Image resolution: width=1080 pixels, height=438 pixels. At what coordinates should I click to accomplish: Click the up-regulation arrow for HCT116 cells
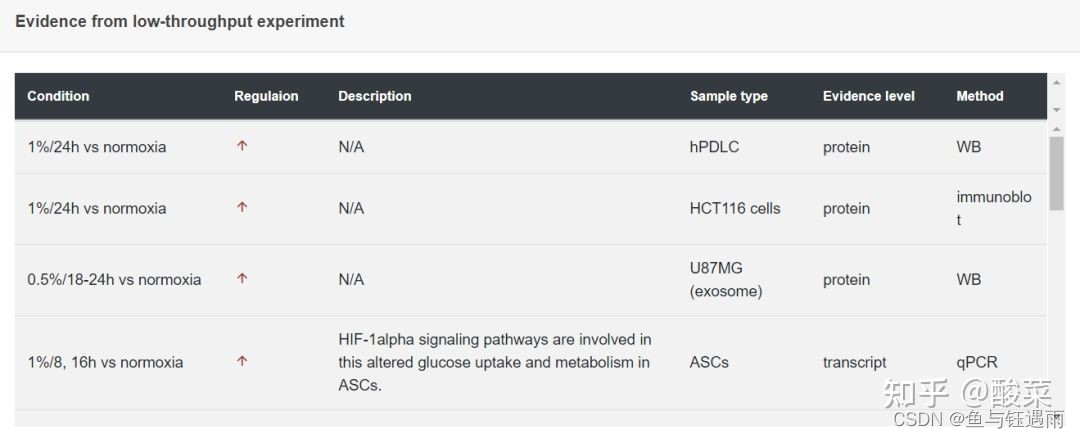[242, 207]
